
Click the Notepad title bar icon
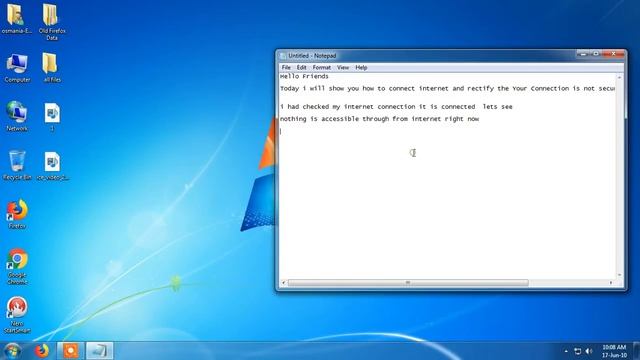(x=283, y=56)
